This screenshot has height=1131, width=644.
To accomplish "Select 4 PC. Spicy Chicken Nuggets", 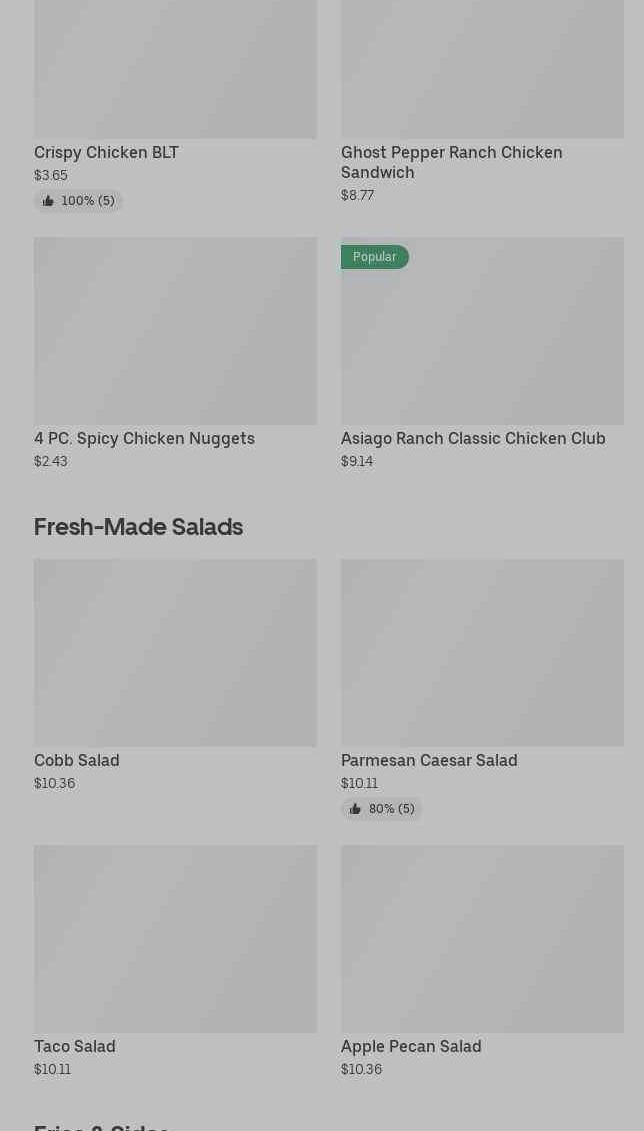I will [x=144, y=439].
